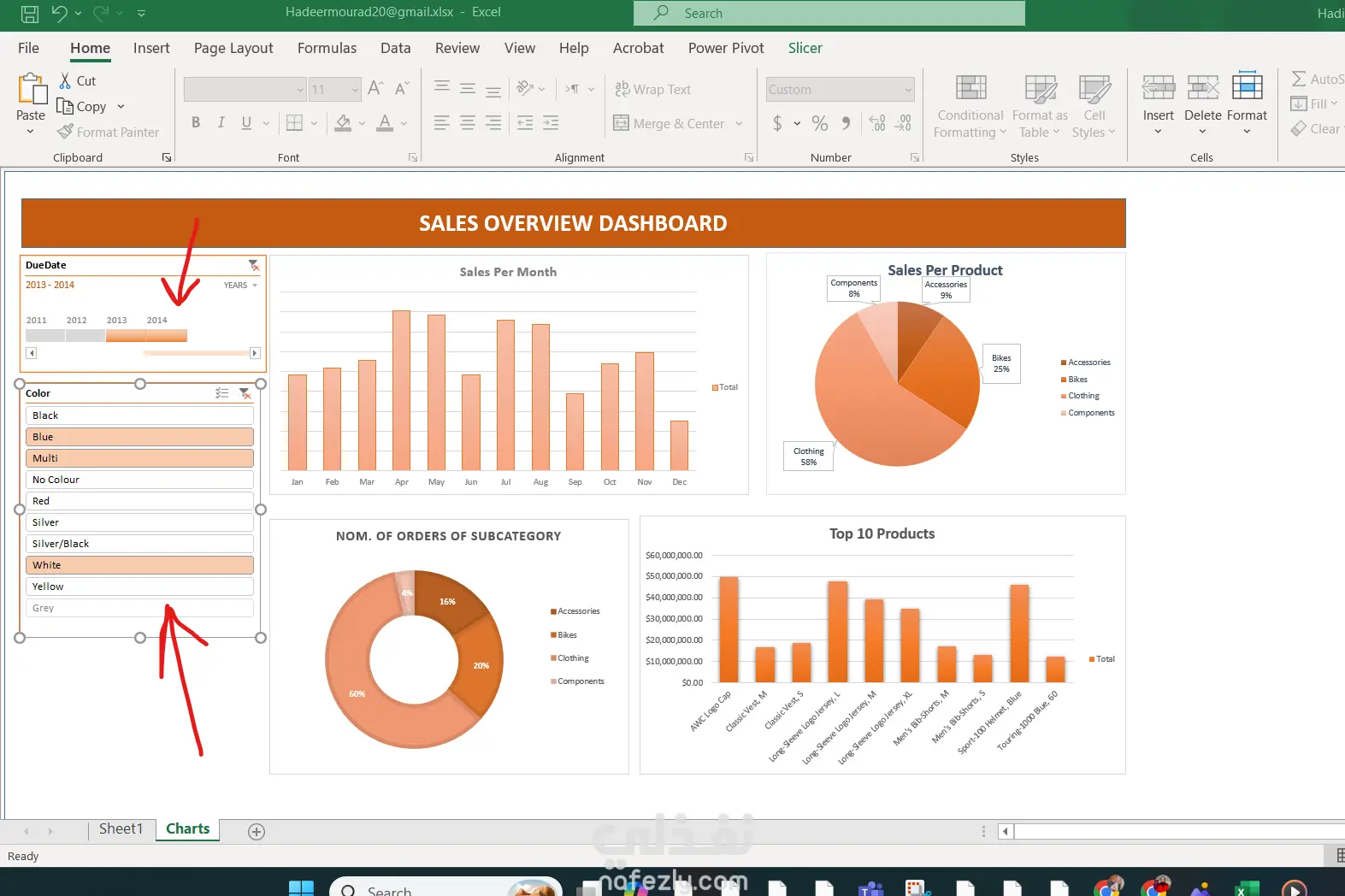Viewport: 1345px width, 896px height.
Task: Expand the Insert cells dropdown
Action: tap(1158, 132)
